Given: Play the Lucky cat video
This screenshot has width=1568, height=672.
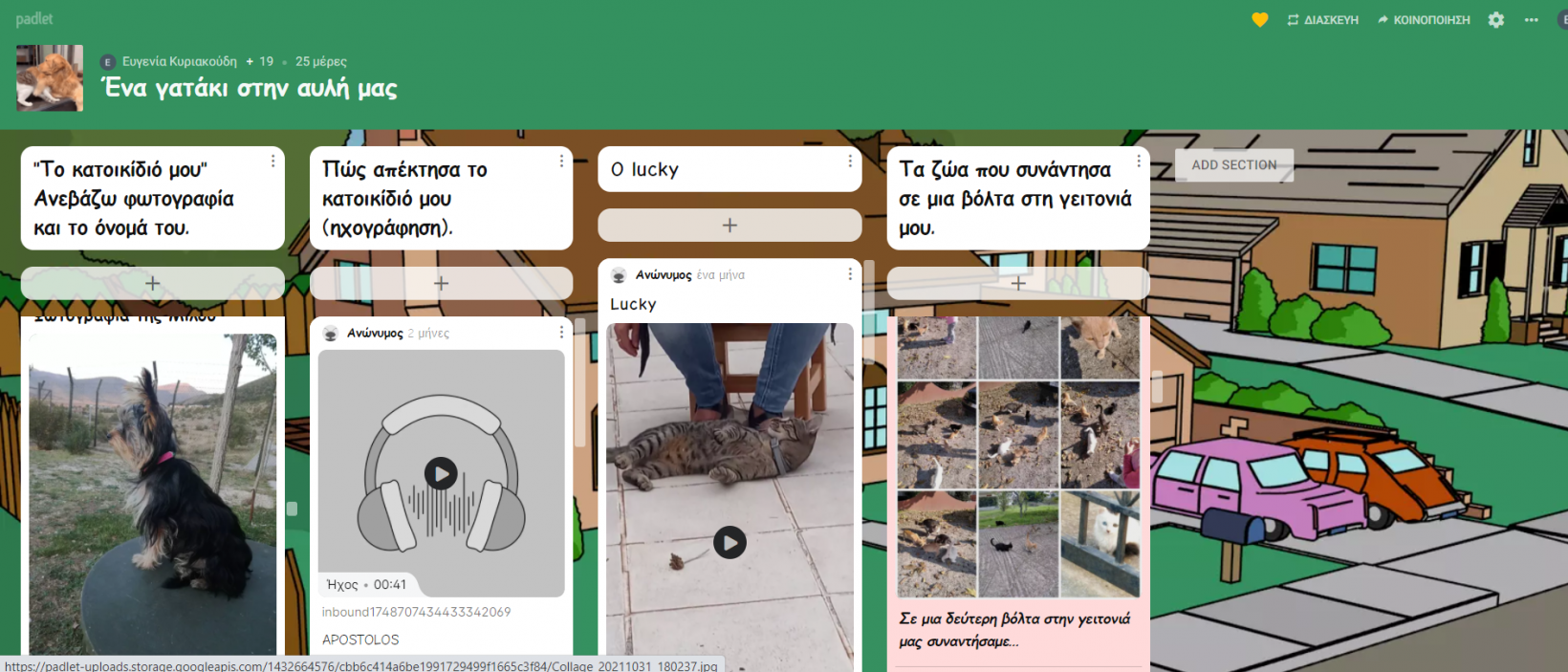Looking at the screenshot, I should point(730,543).
